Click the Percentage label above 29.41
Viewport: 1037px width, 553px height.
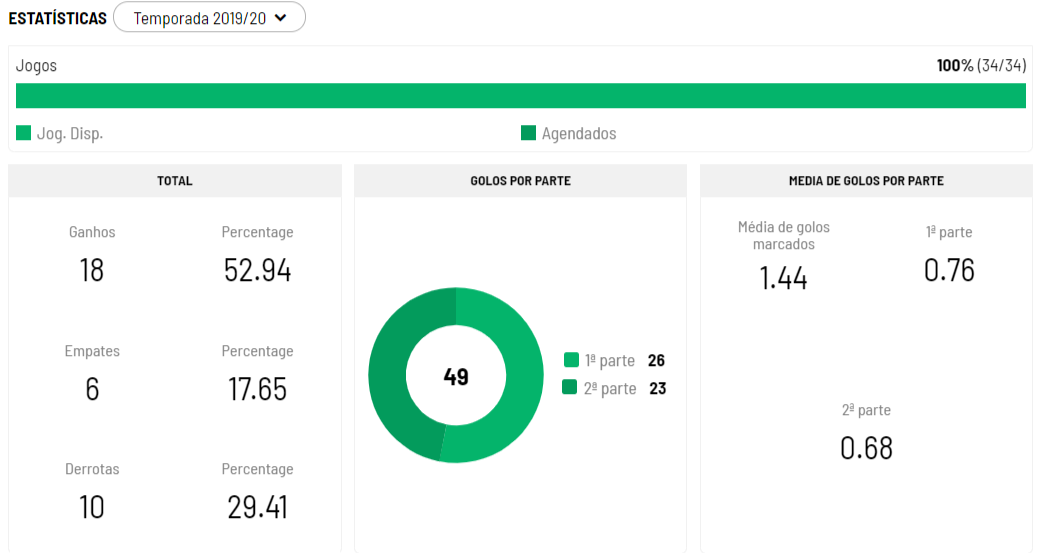coord(257,469)
